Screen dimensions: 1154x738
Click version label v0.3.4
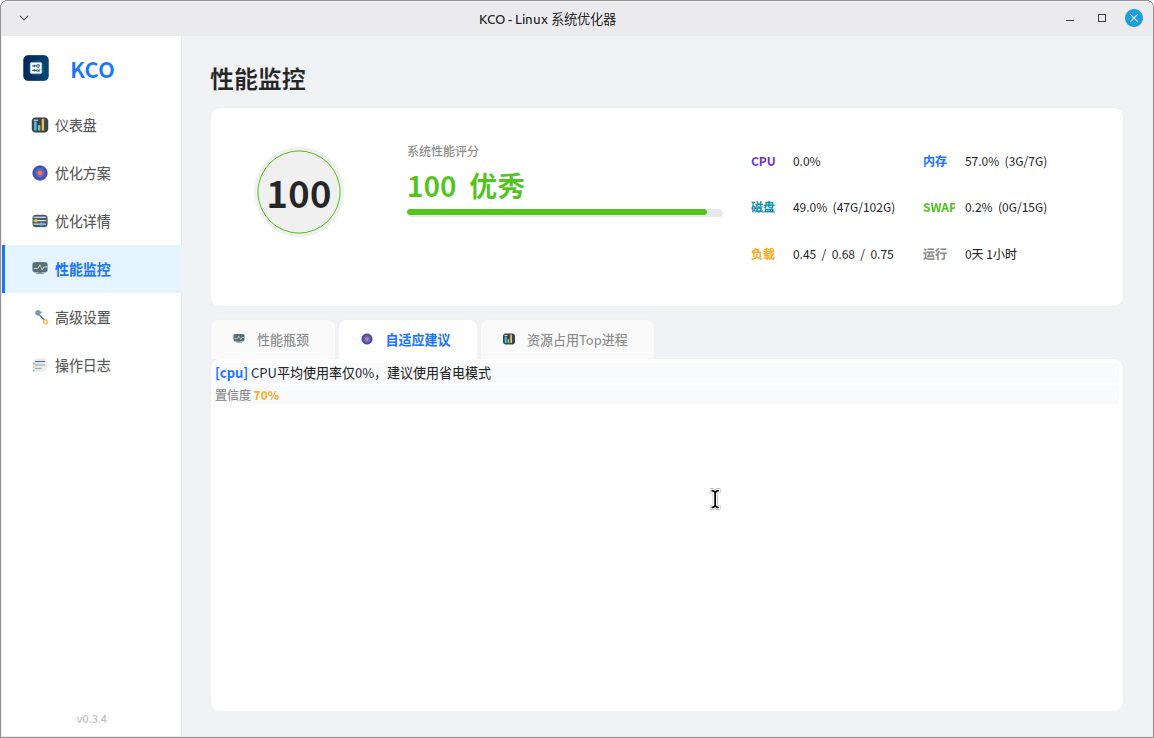click(92, 719)
